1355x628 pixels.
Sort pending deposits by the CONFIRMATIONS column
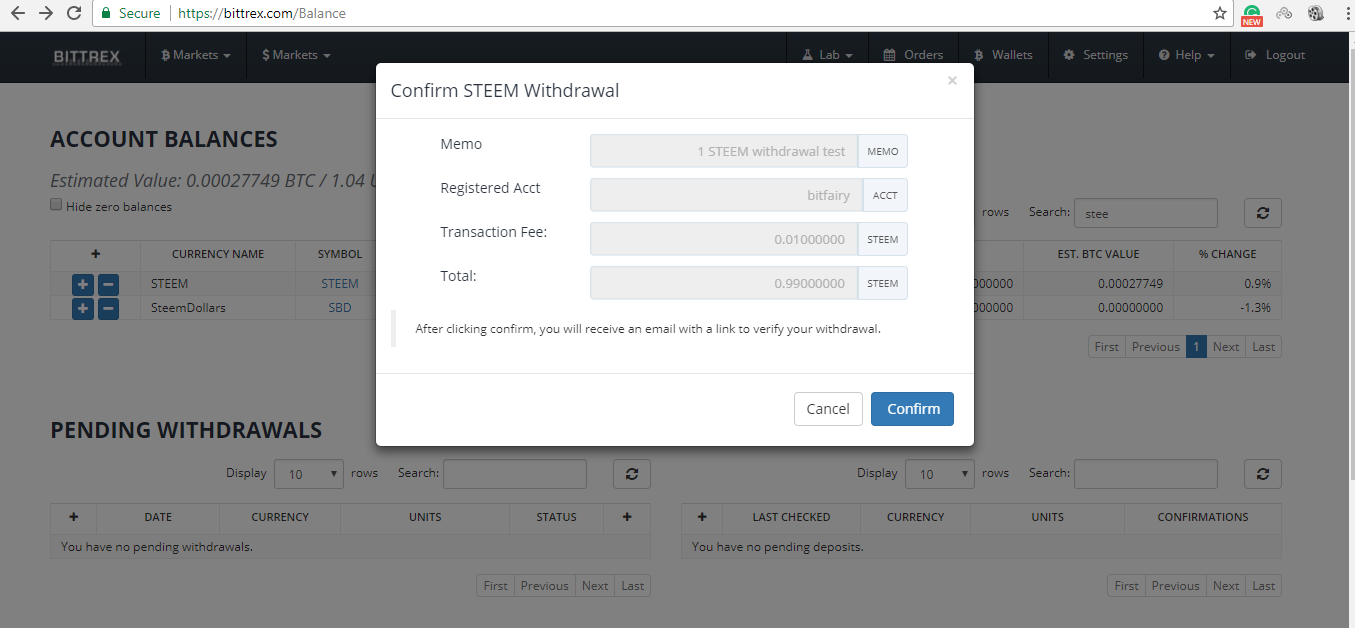1203,517
